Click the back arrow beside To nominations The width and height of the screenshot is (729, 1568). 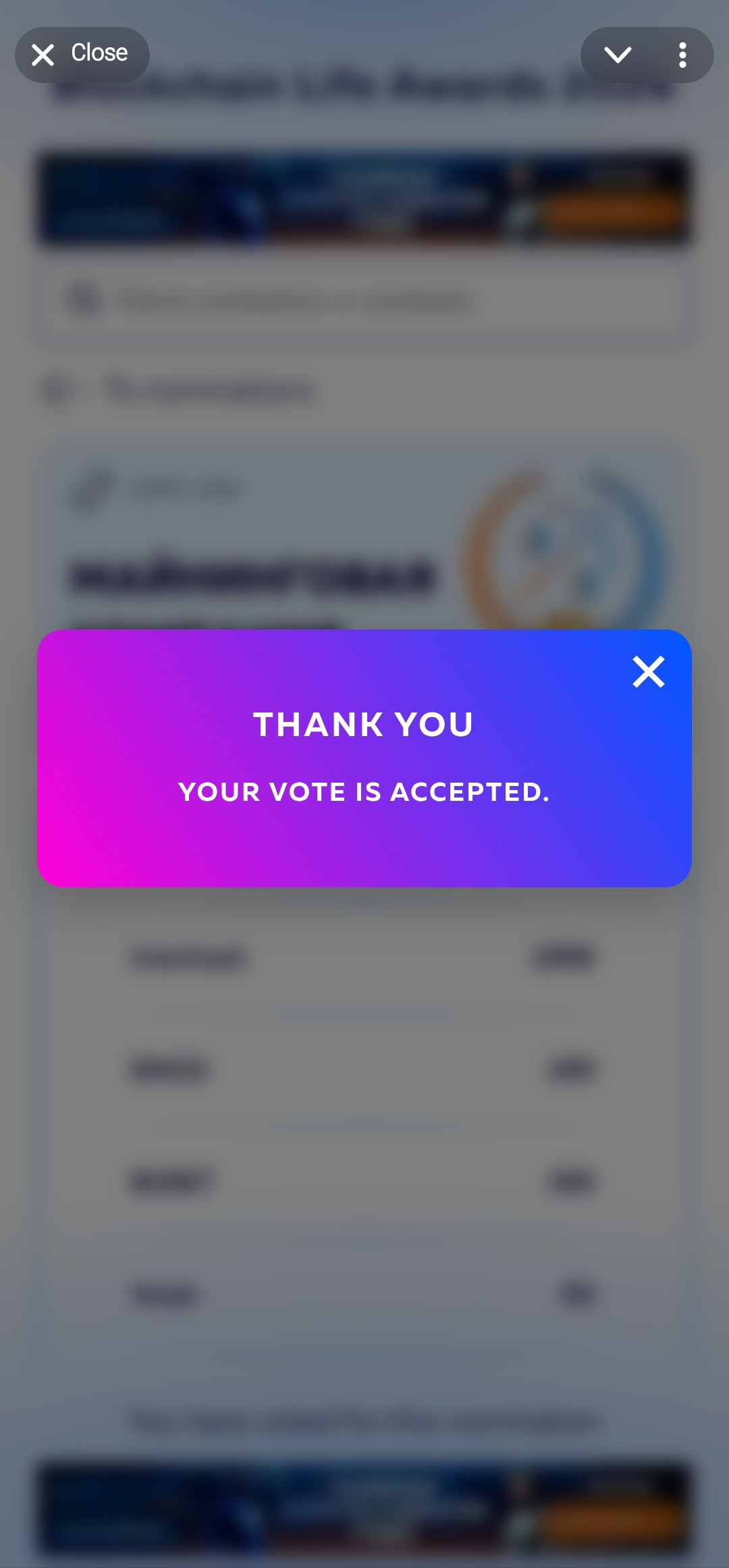pyautogui.click(x=57, y=389)
